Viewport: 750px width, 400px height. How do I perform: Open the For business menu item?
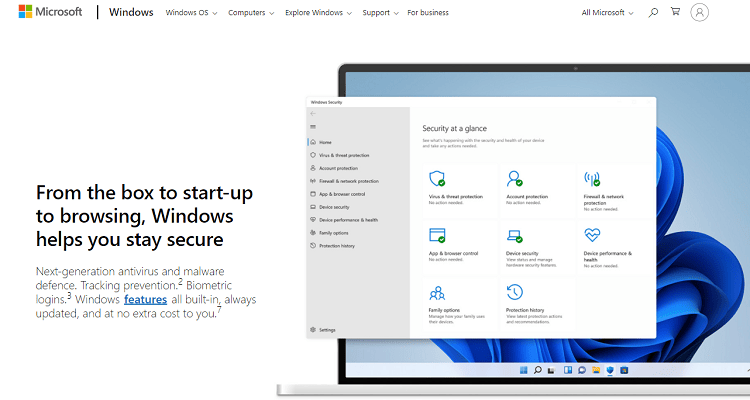click(x=428, y=13)
